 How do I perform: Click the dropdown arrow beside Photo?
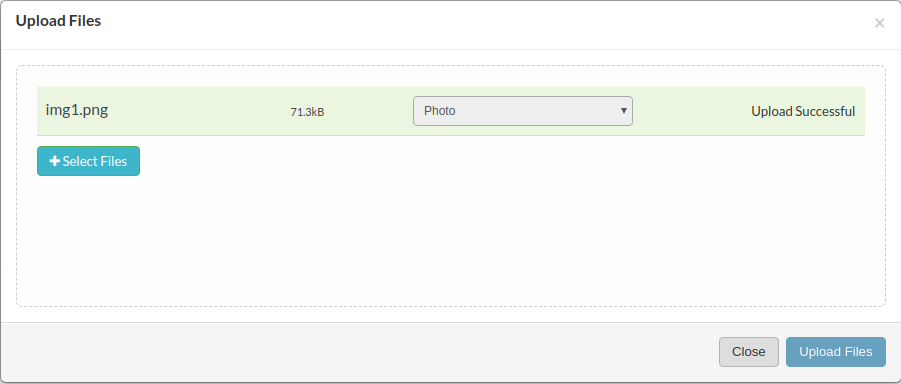click(x=623, y=111)
